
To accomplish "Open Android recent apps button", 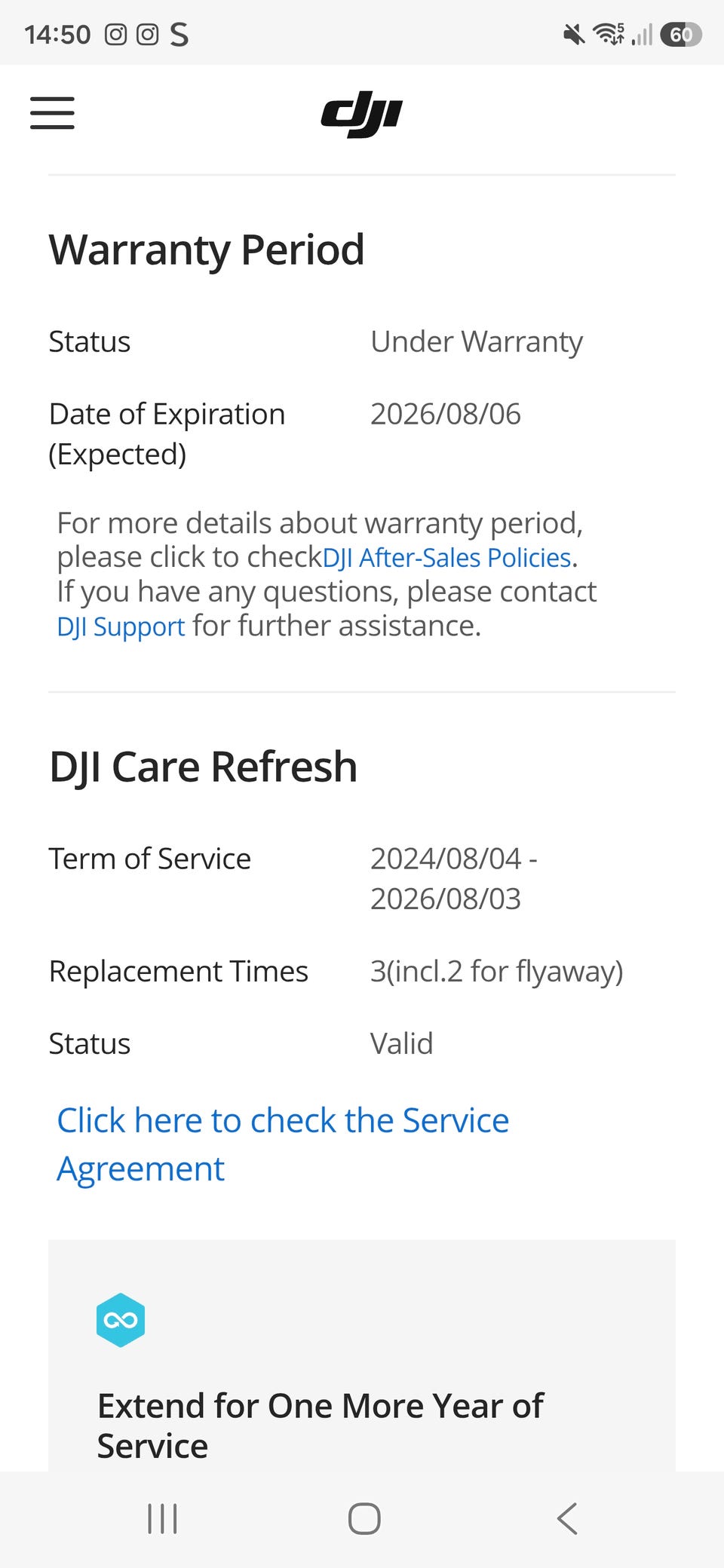I will click(163, 1518).
